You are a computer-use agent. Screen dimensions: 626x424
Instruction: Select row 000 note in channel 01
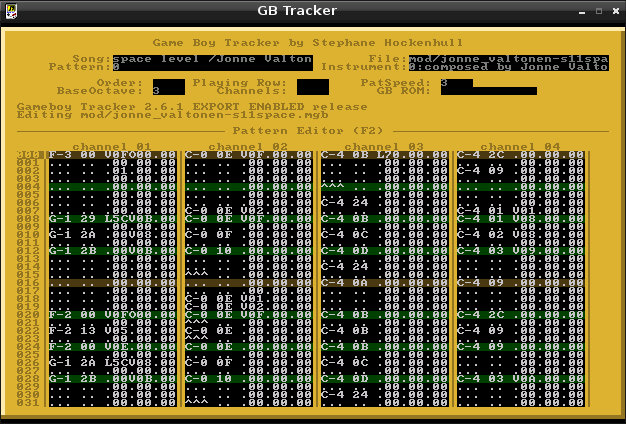click(60, 155)
